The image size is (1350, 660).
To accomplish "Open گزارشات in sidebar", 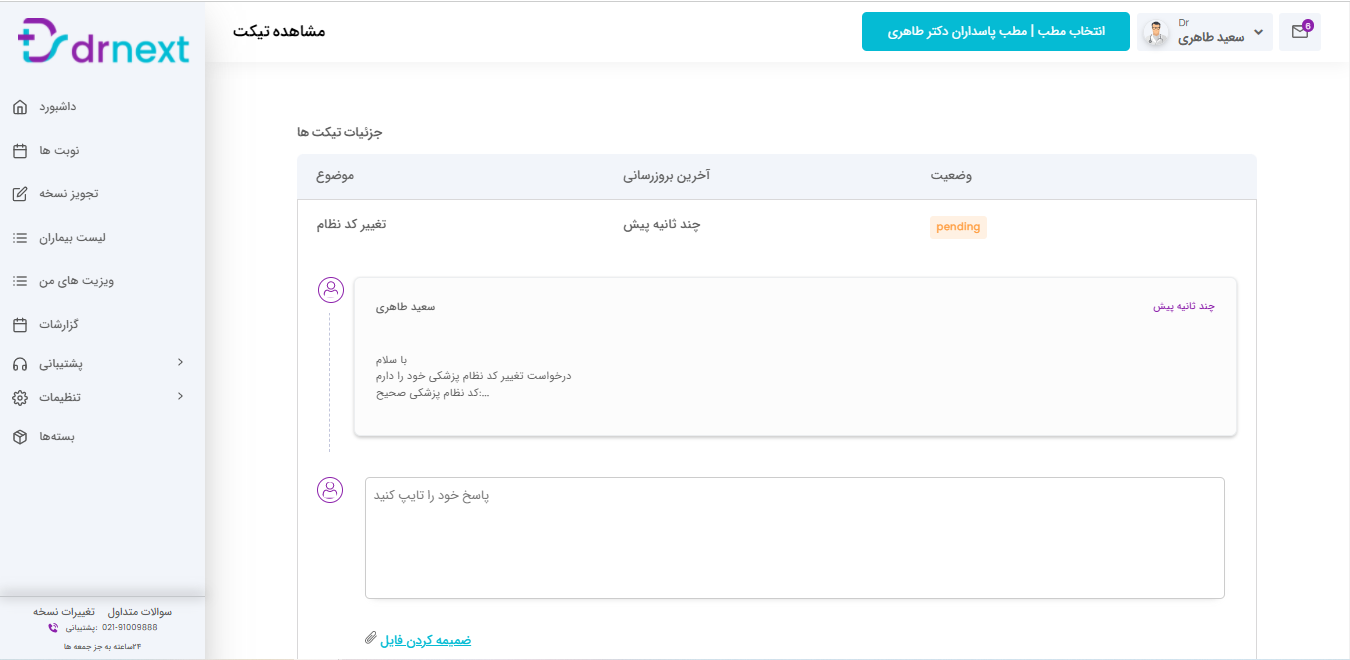I will (59, 325).
